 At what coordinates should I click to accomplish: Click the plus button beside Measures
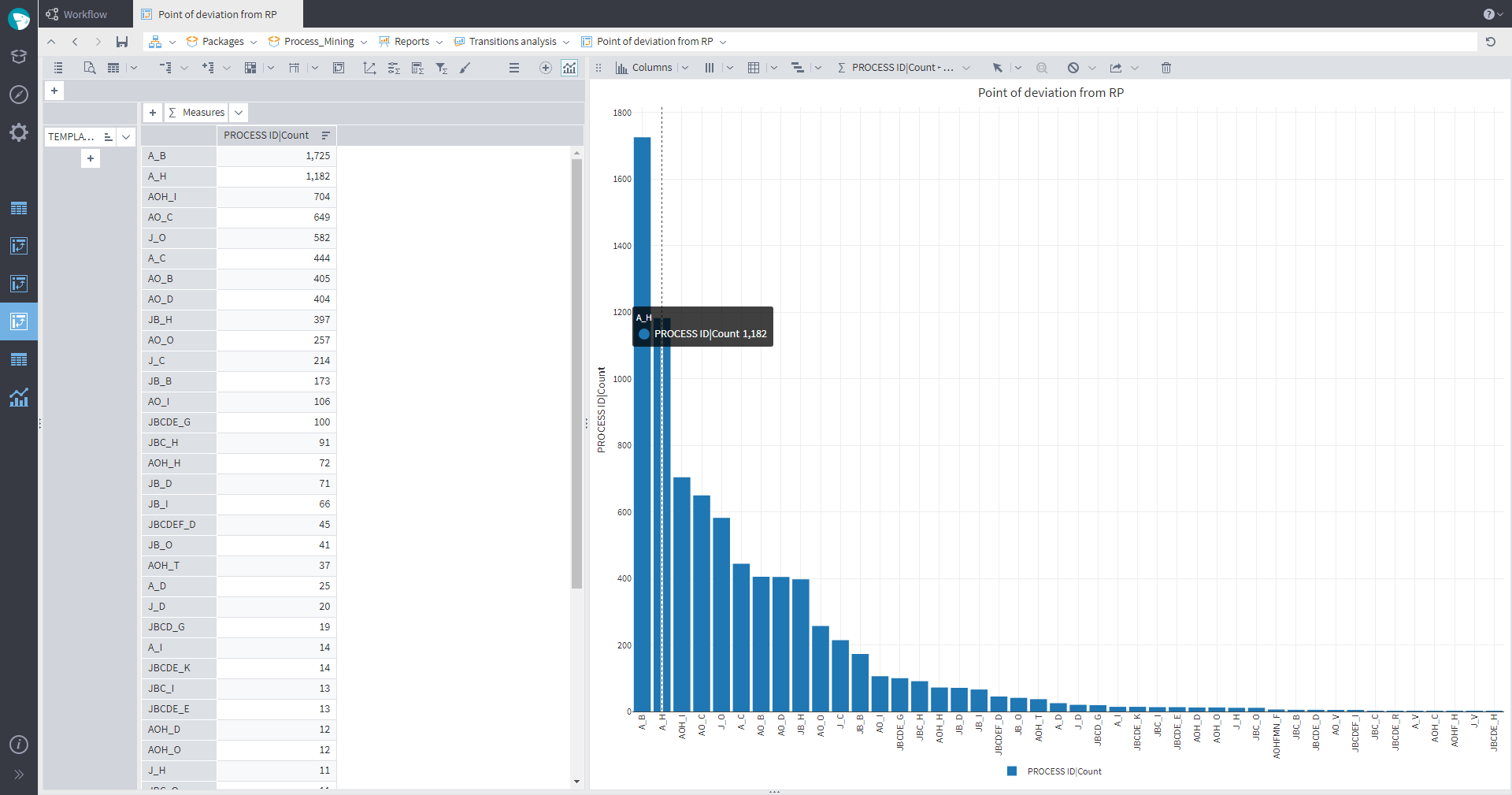coord(153,113)
